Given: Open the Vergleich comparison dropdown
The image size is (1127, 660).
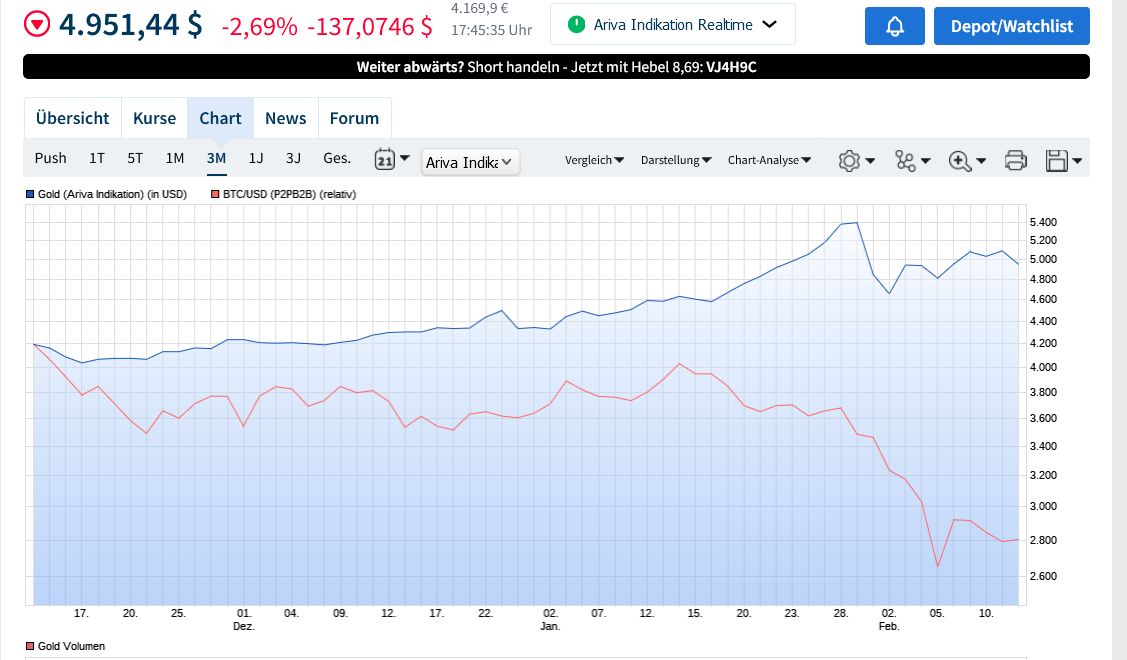Looking at the screenshot, I should (x=594, y=160).
